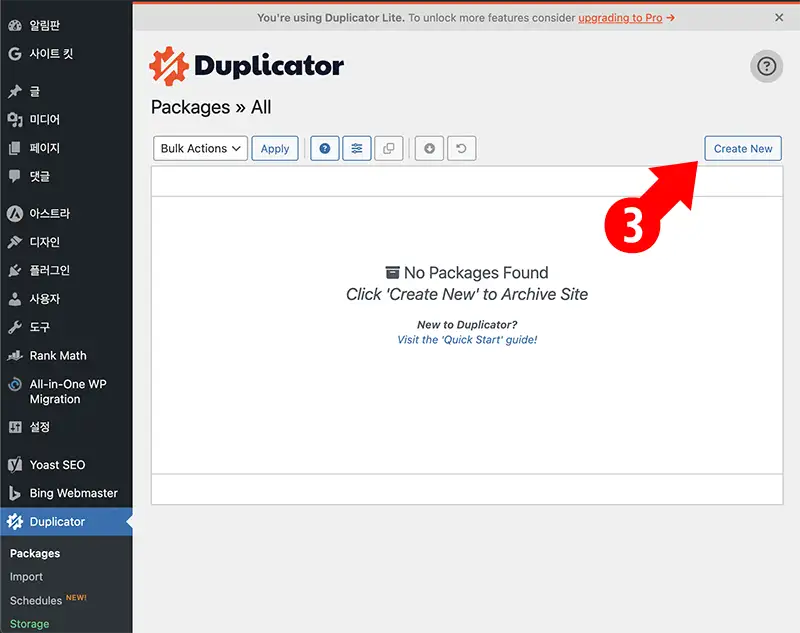Click the media icon beside 미디어

(x=15, y=120)
